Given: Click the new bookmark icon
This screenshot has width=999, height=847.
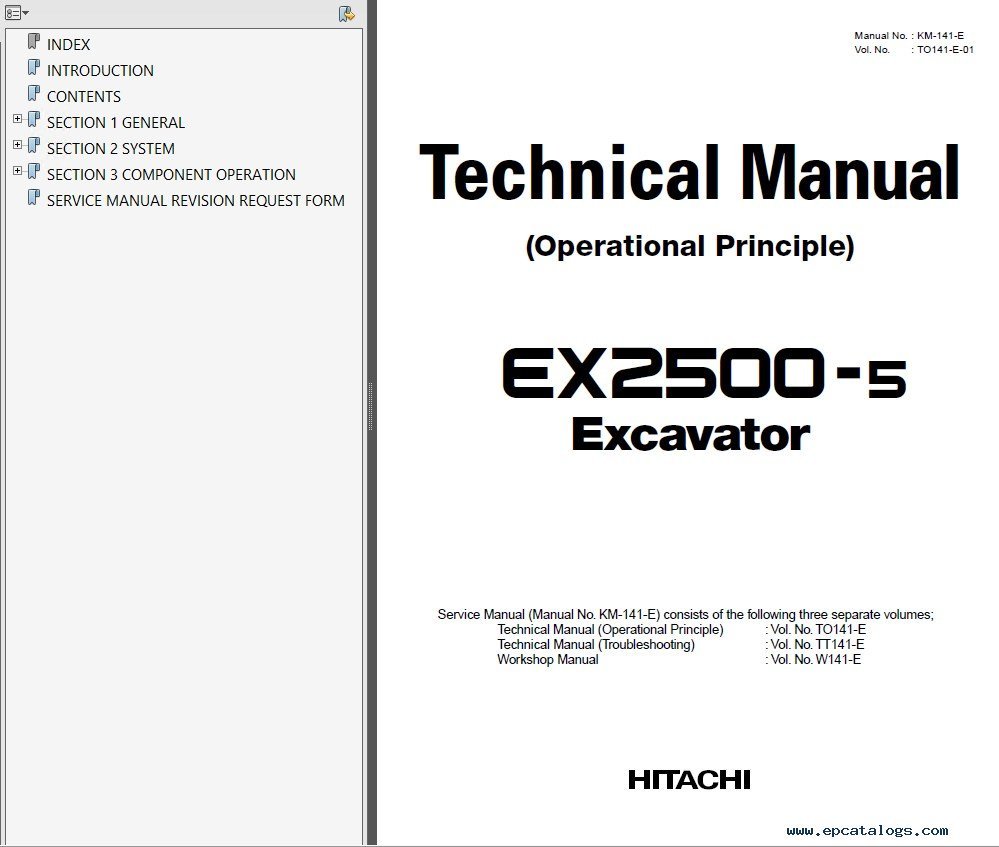Looking at the screenshot, I should pos(347,13).
